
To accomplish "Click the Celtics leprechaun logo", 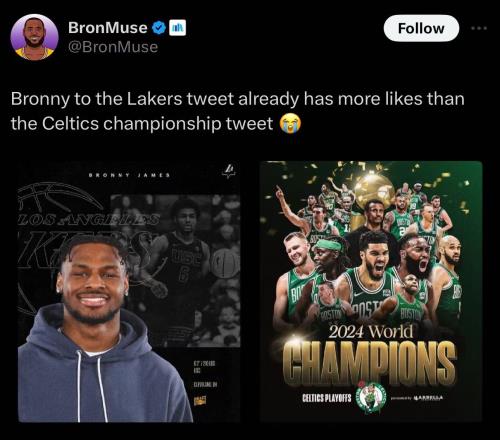I will 371,397.
